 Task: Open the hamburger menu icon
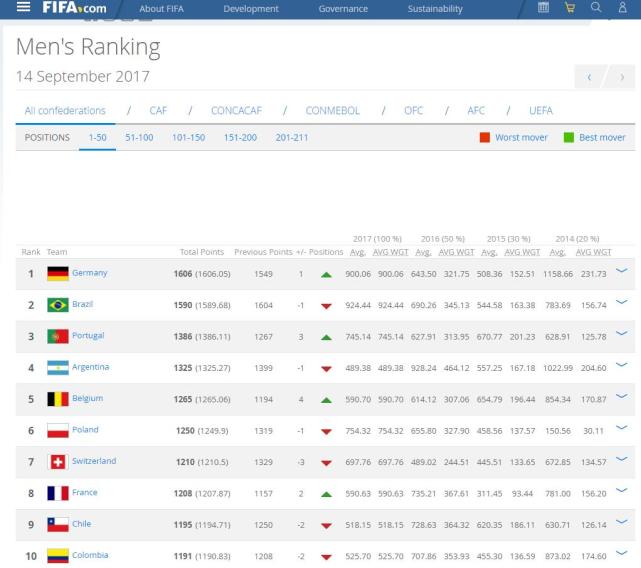pyautogui.click(x=23, y=7)
